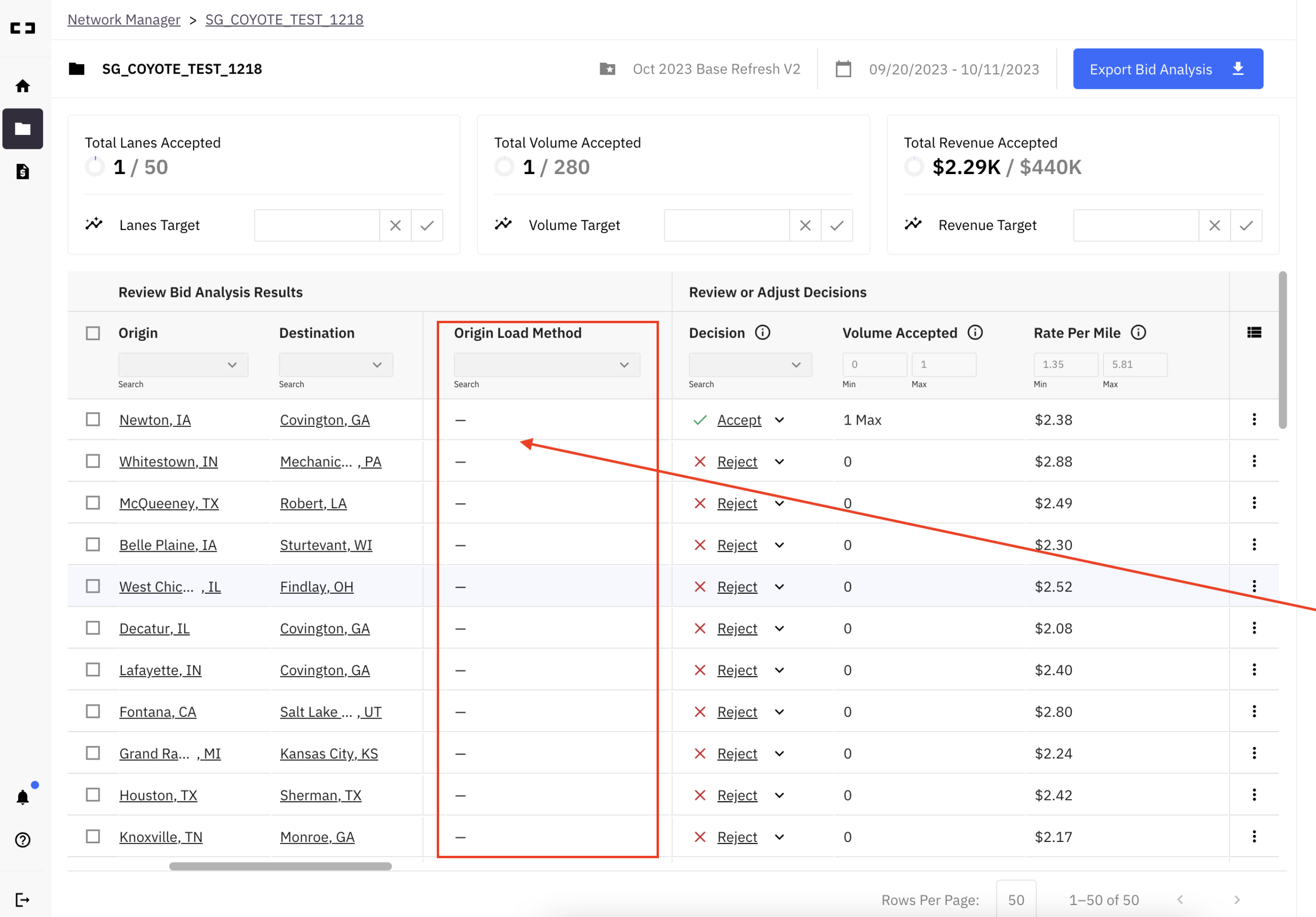Open the invoice document icon in sidebar
The image size is (1316, 917).
(22, 172)
